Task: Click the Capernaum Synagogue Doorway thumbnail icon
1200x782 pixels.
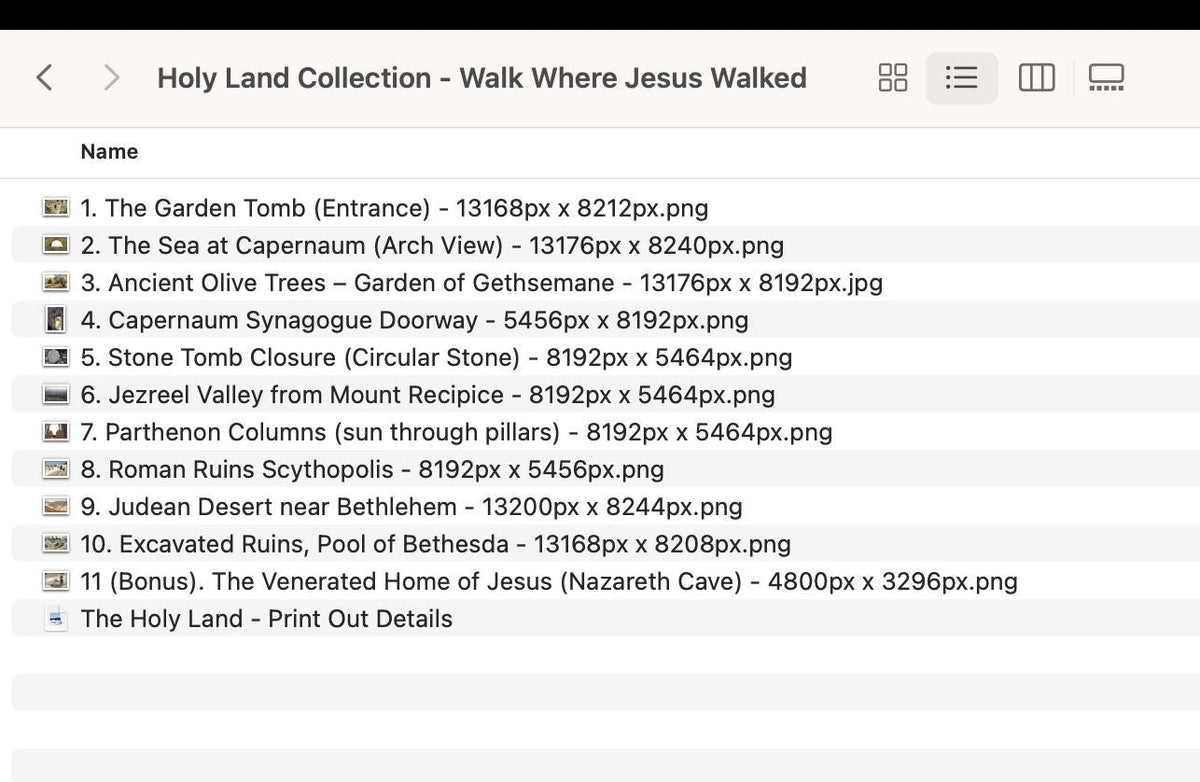Action: click(57, 320)
